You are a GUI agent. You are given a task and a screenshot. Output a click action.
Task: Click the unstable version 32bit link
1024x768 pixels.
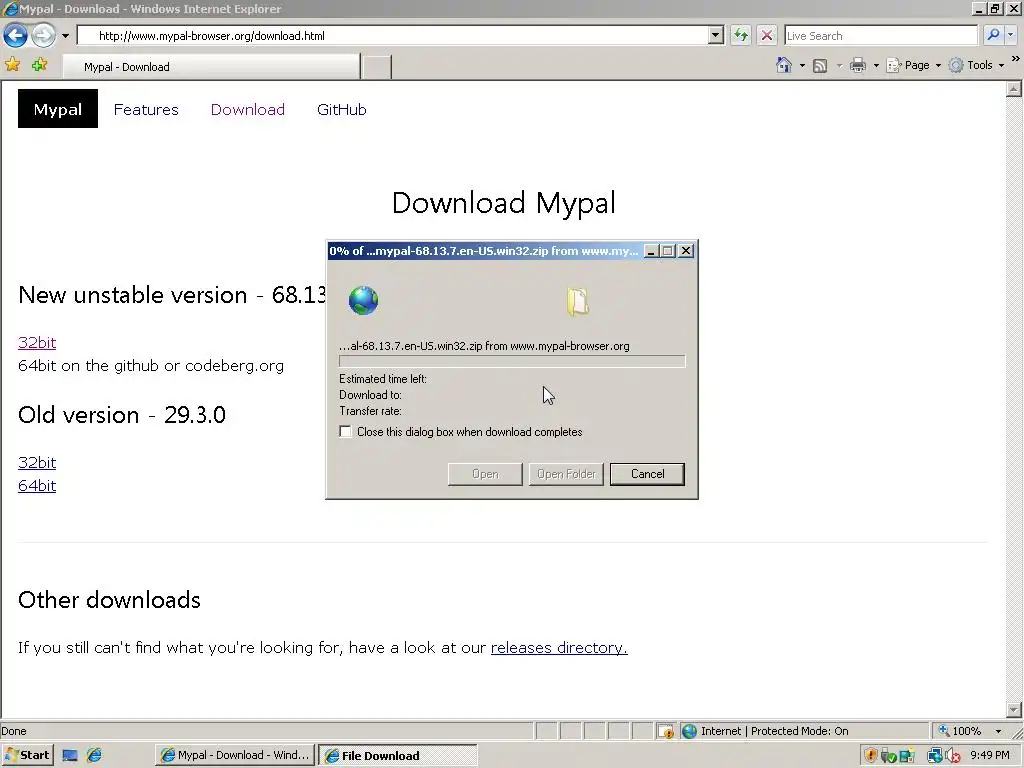click(37, 342)
